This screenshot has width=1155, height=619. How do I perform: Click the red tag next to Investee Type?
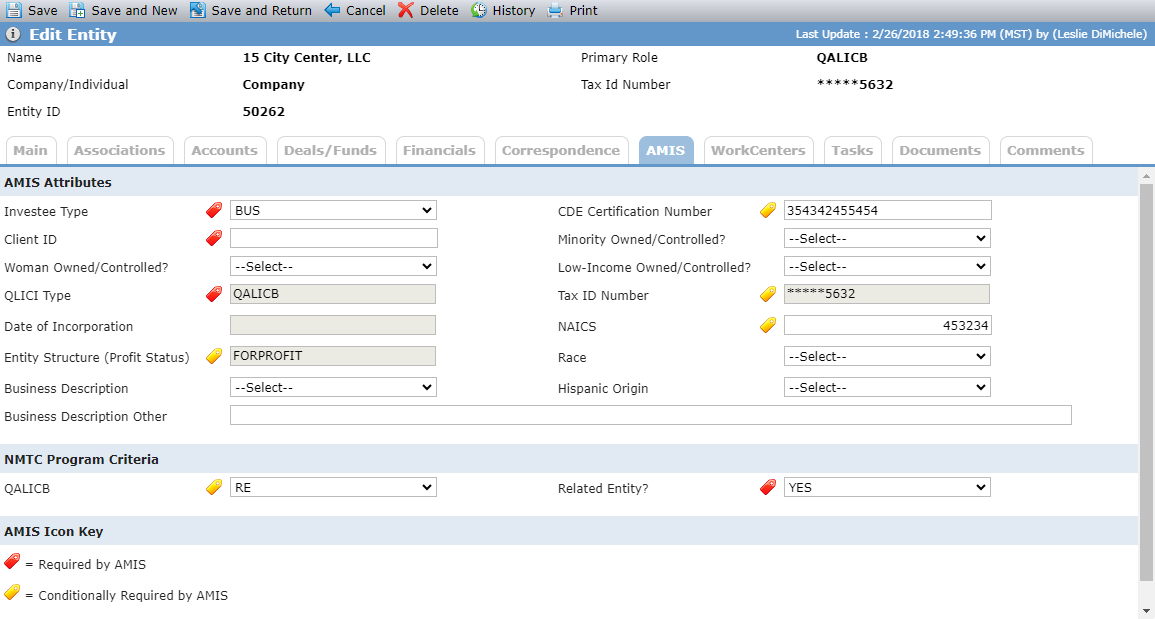coord(214,211)
